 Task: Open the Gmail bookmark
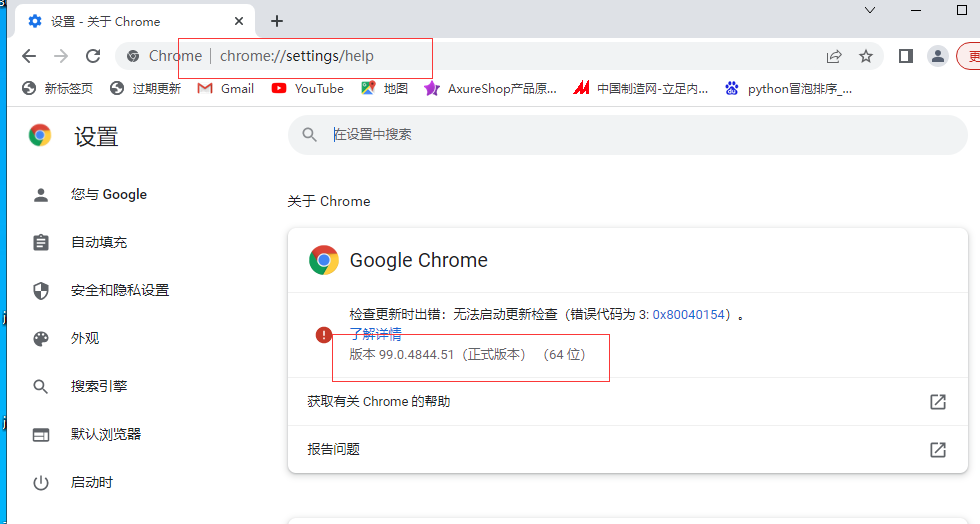pos(226,89)
